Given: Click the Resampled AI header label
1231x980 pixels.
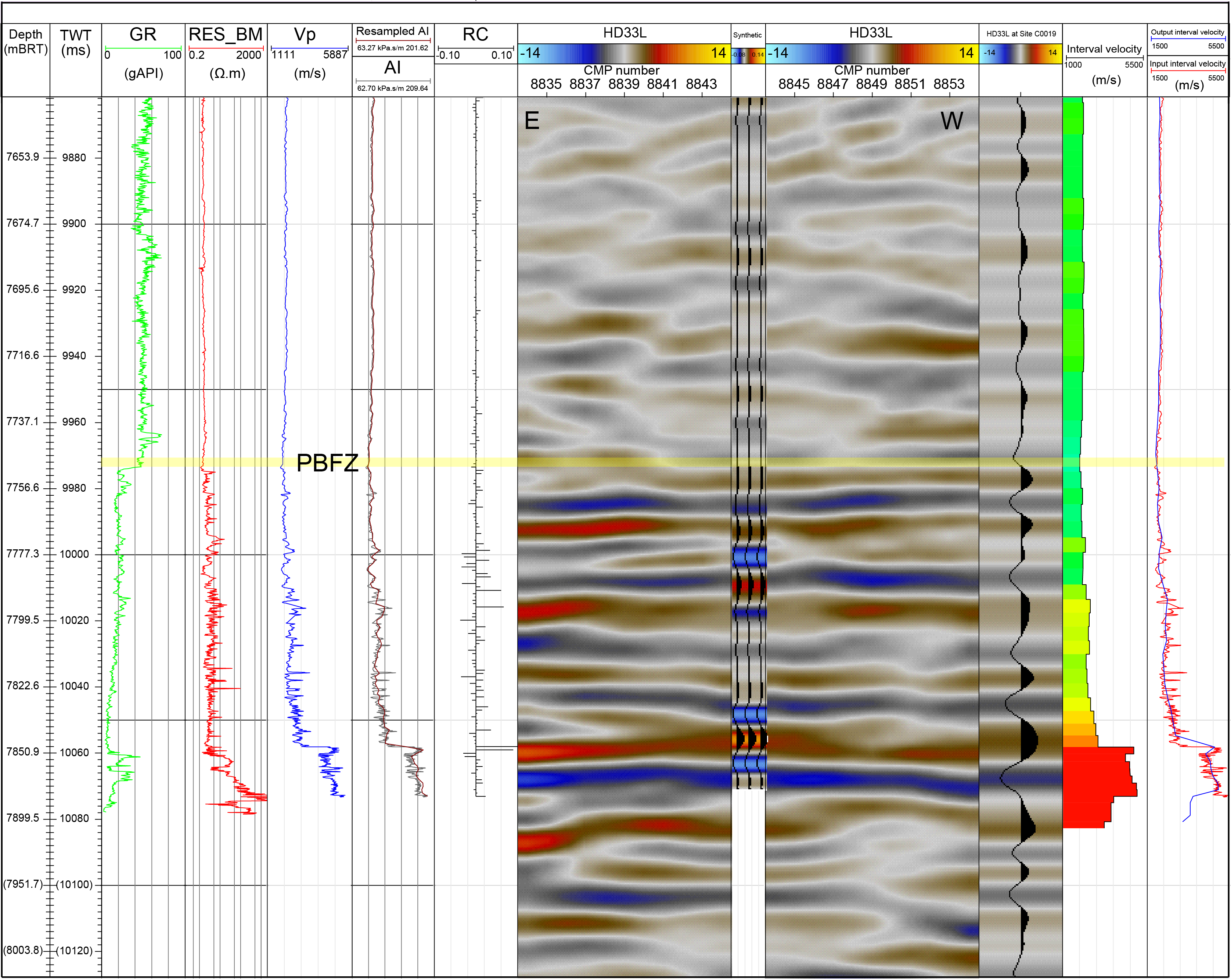Looking at the screenshot, I should (392, 31).
